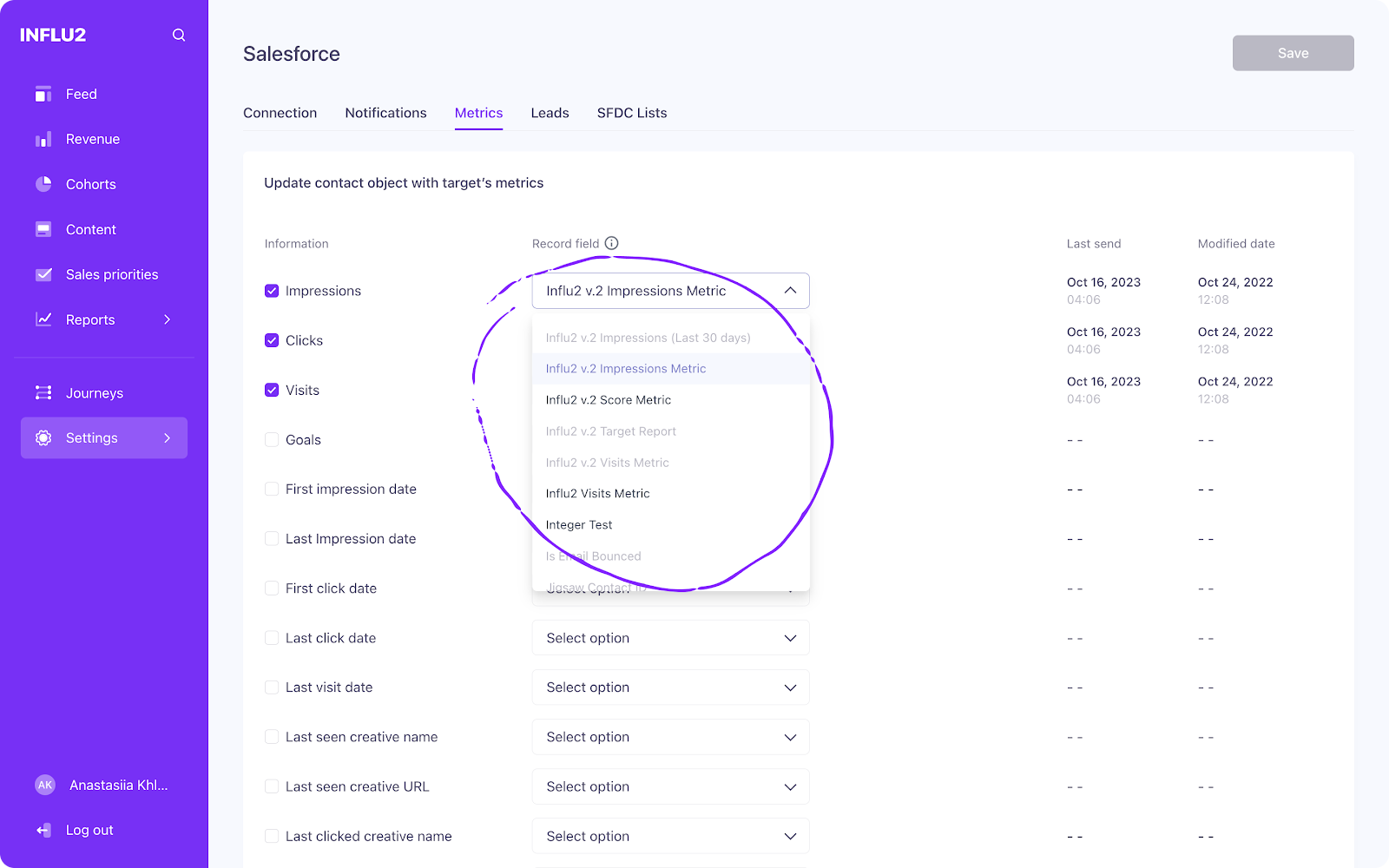1389x868 pixels.
Task: Choose Influ2 Visits Metric option
Action: [x=670, y=493]
